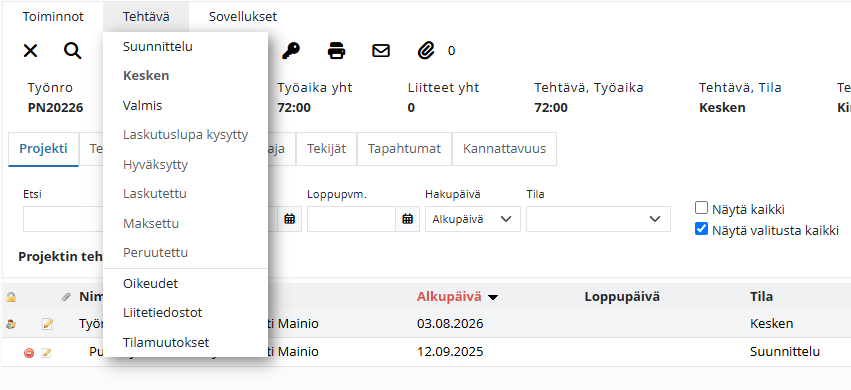Open calendar picker for Loppupvm. field
The width and height of the screenshot is (851, 390).
tap(408, 219)
